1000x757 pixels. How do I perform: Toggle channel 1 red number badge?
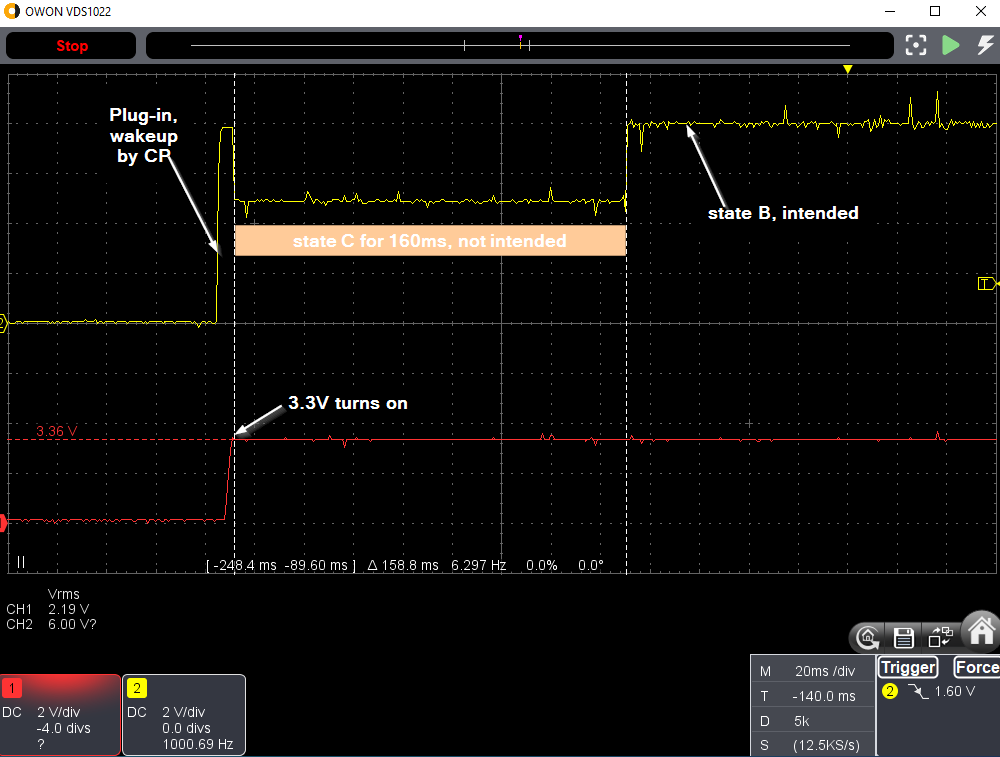click(14, 688)
